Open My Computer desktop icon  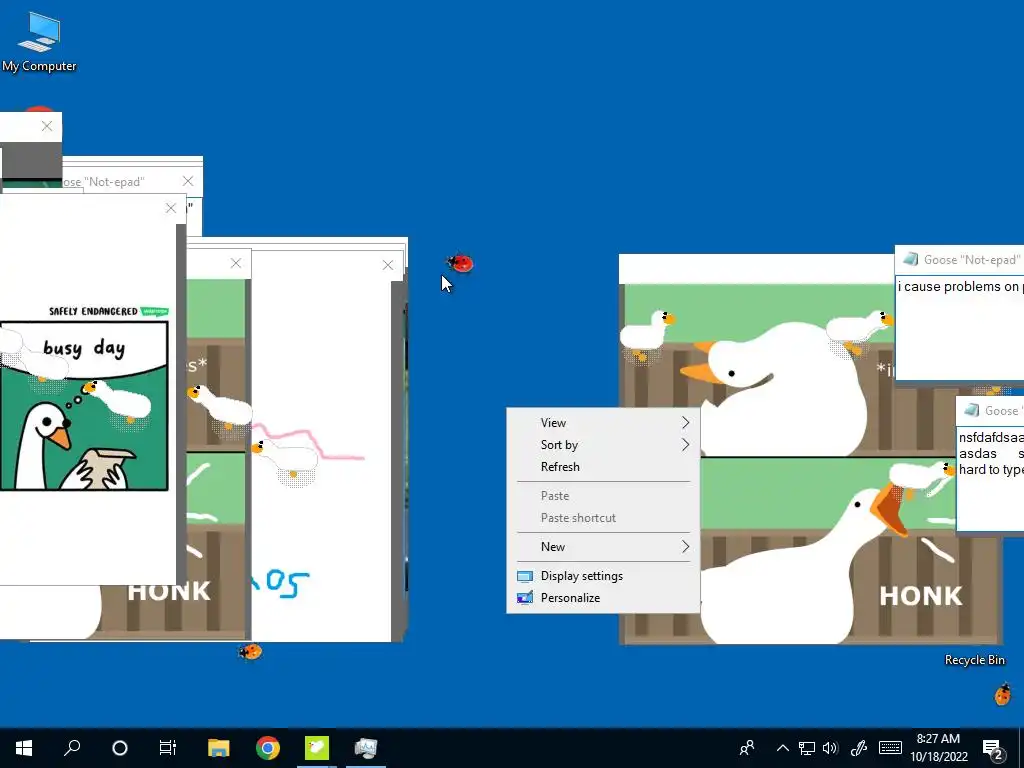39,41
